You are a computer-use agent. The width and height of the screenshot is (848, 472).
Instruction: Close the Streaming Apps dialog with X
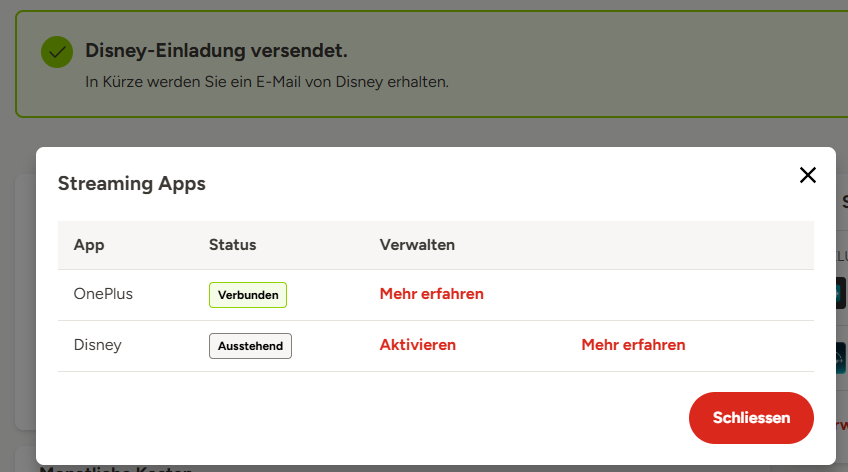coord(808,175)
